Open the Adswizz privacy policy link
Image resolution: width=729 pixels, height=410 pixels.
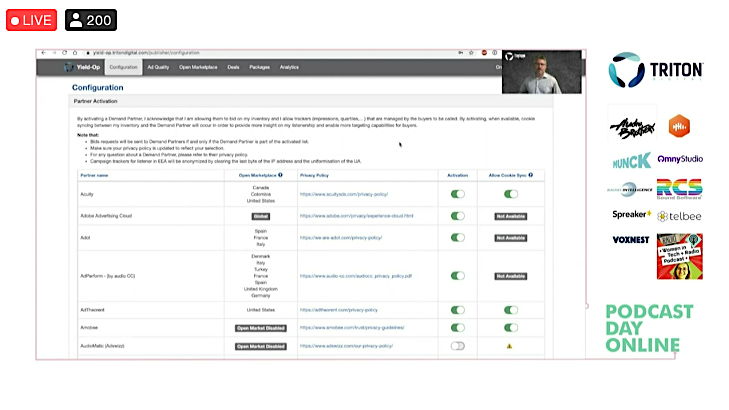click(x=346, y=346)
